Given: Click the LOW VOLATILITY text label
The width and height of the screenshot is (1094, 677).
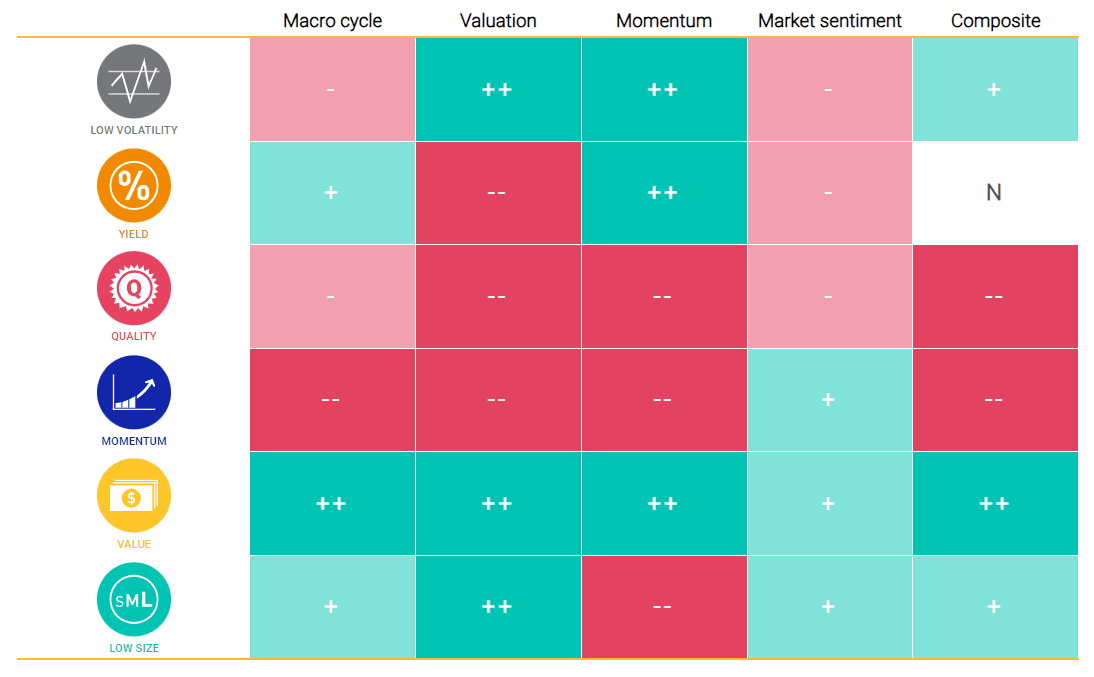Looking at the screenshot, I should (134, 130).
